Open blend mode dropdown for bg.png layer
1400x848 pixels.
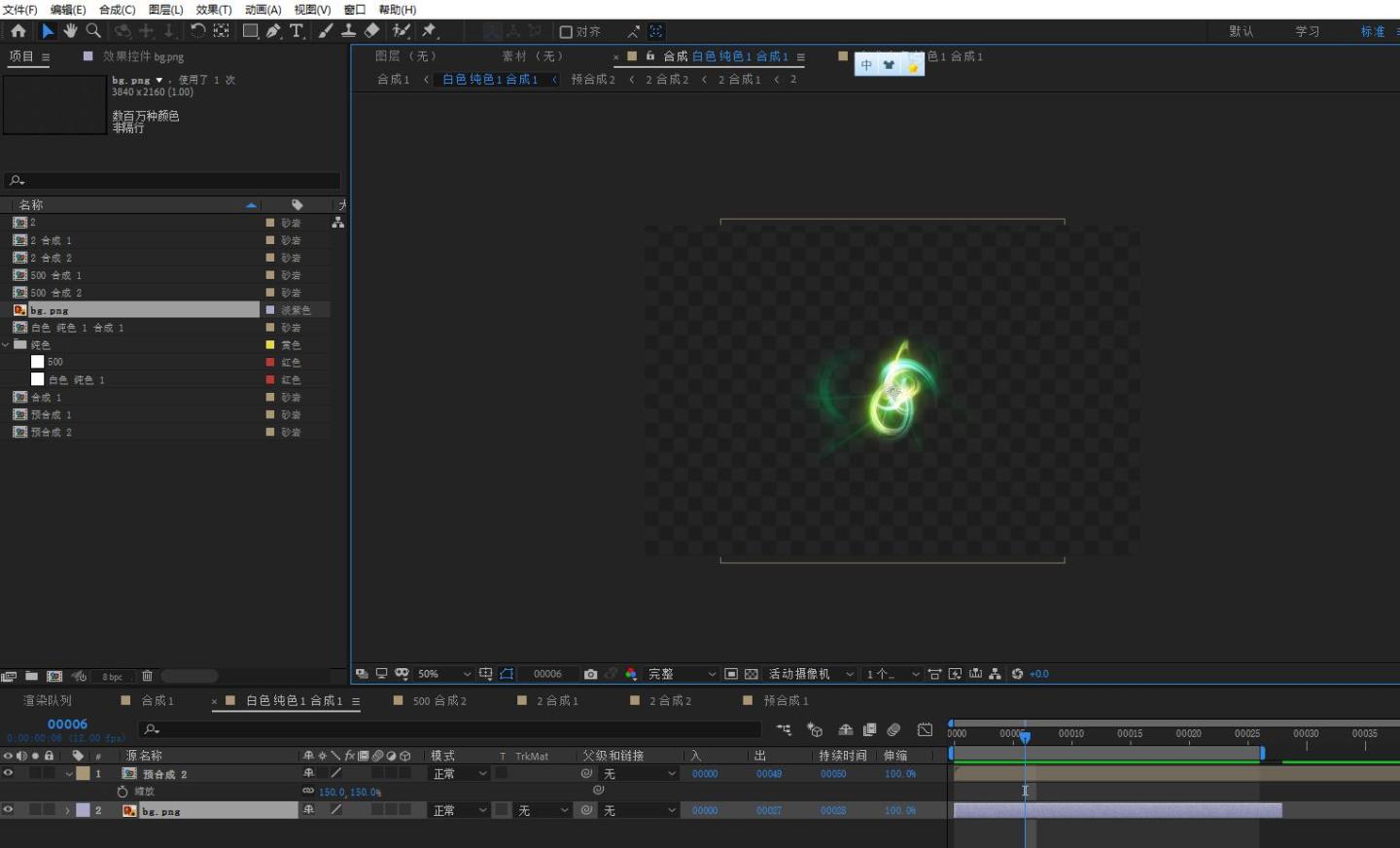[x=460, y=810]
